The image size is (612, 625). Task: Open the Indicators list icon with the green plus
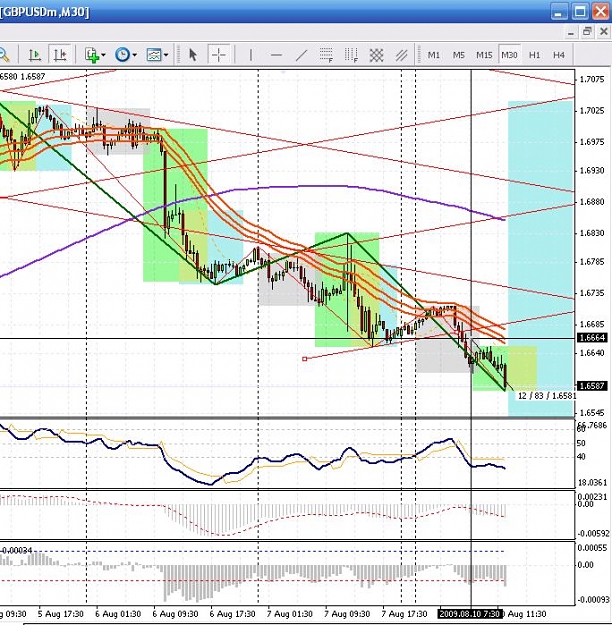click(92, 55)
